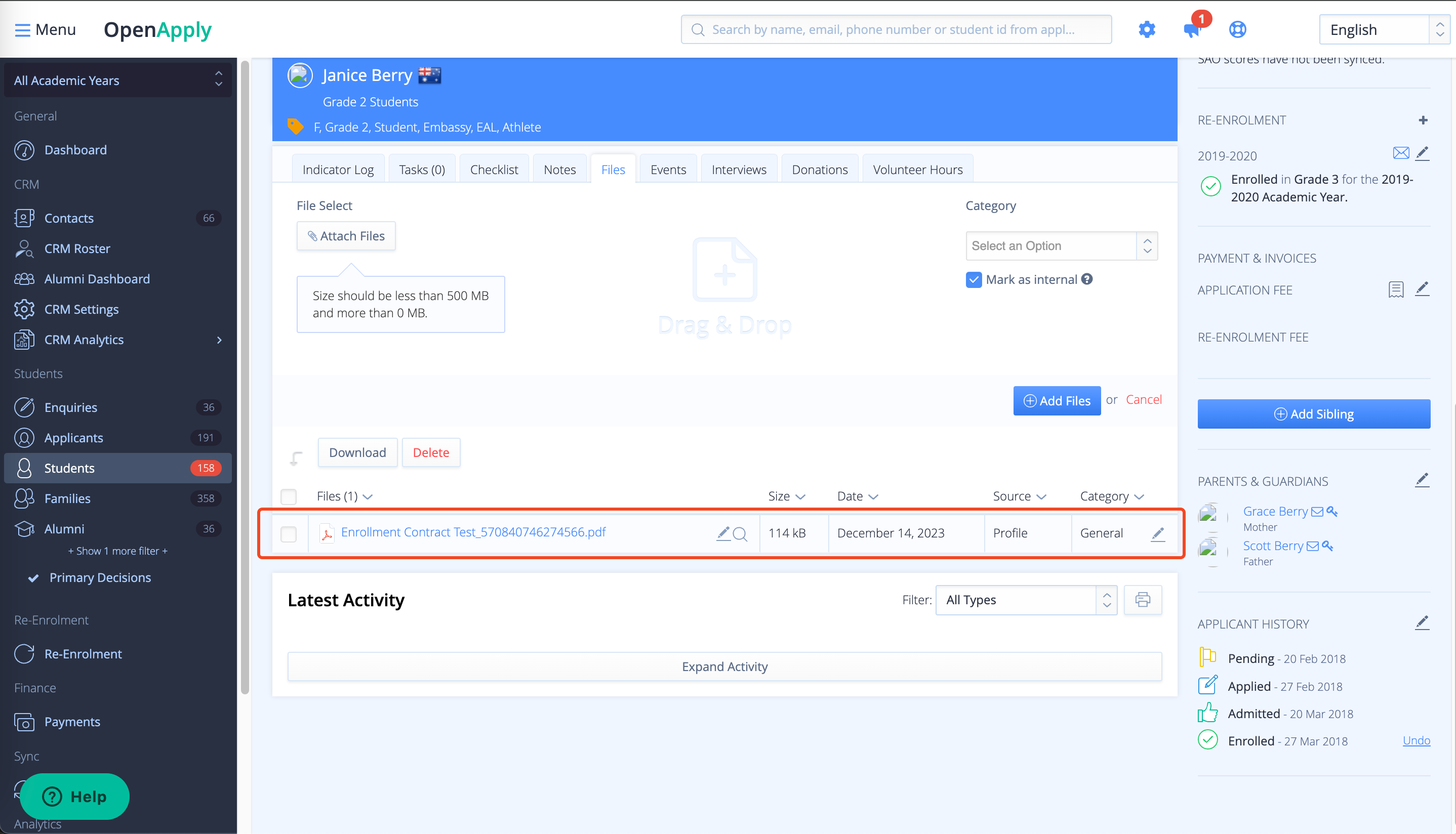Click the application fee invoice icon
Screen dimensions: 1456x834
tap(1396, 289)
